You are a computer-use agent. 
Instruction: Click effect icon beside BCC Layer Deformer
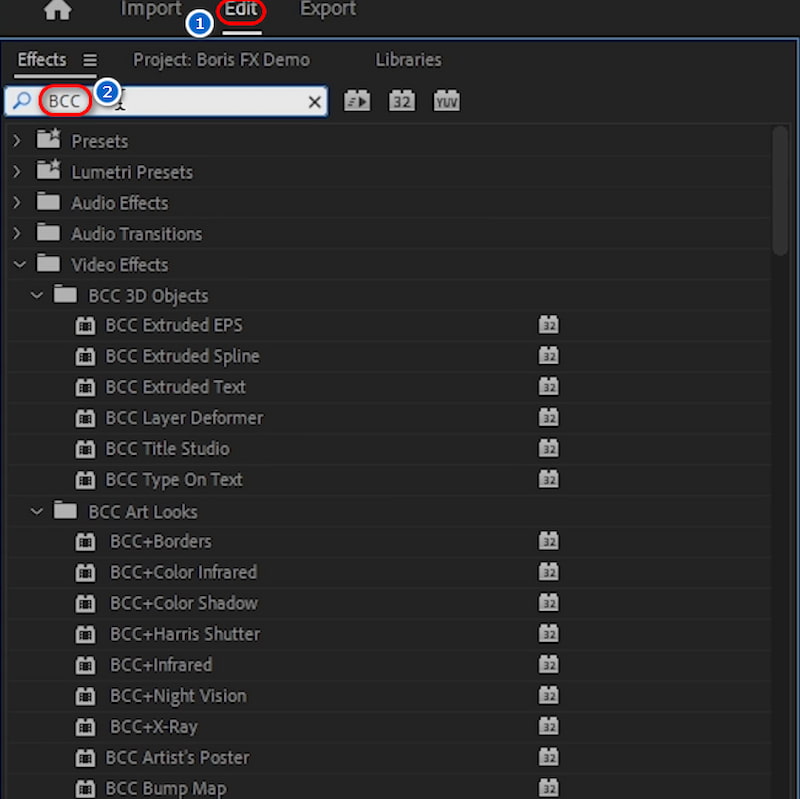tap(85, 418)
